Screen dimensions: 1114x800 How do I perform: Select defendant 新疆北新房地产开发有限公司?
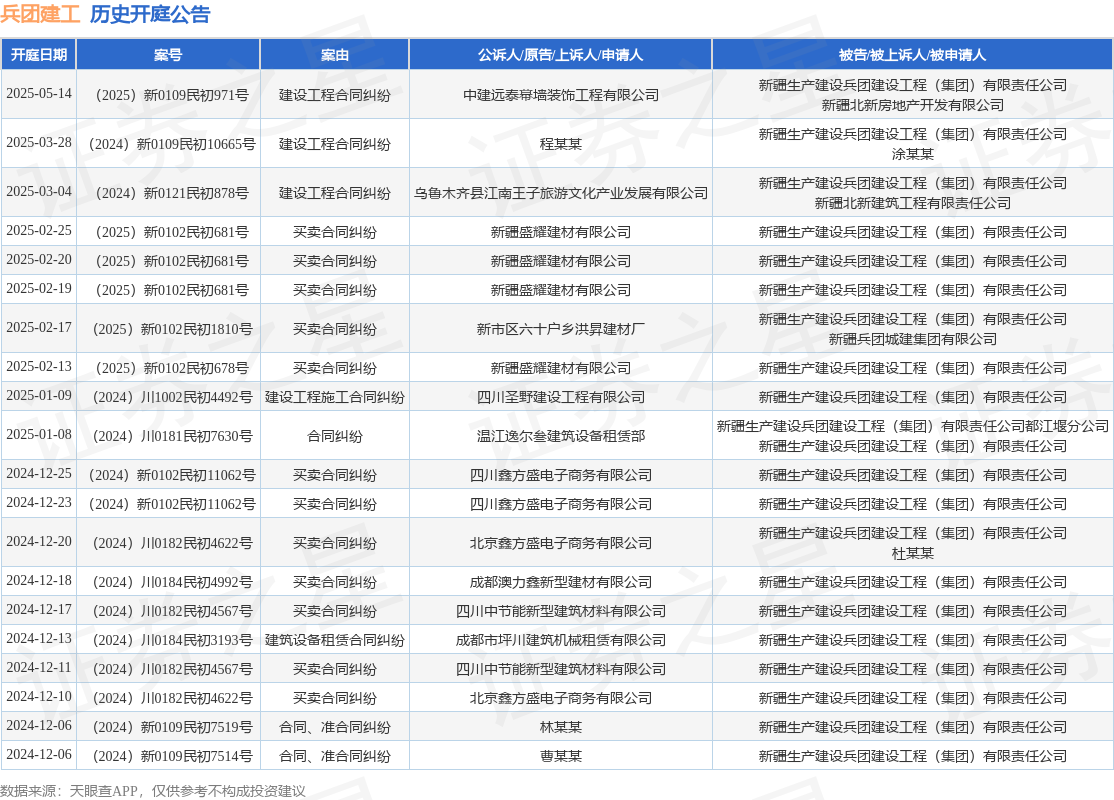click(x=912, y=105)
